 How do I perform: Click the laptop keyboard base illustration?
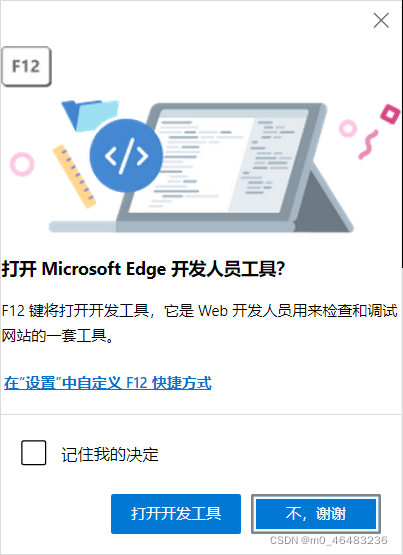(x=172, y=227)
